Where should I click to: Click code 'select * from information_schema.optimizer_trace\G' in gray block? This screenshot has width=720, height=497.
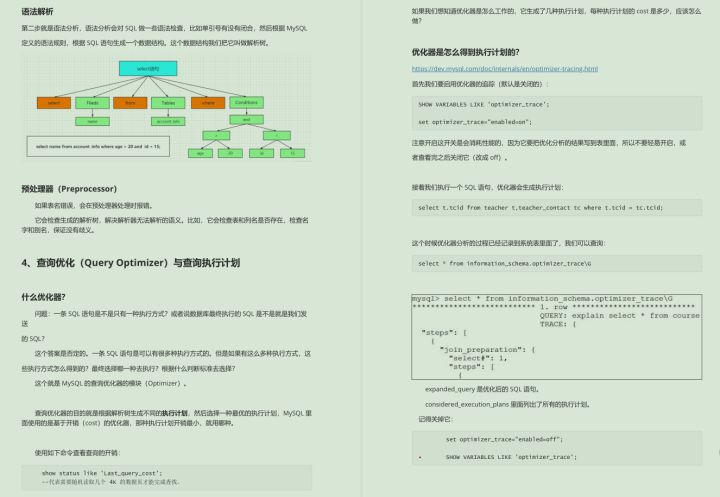click(x=505, y=264)
